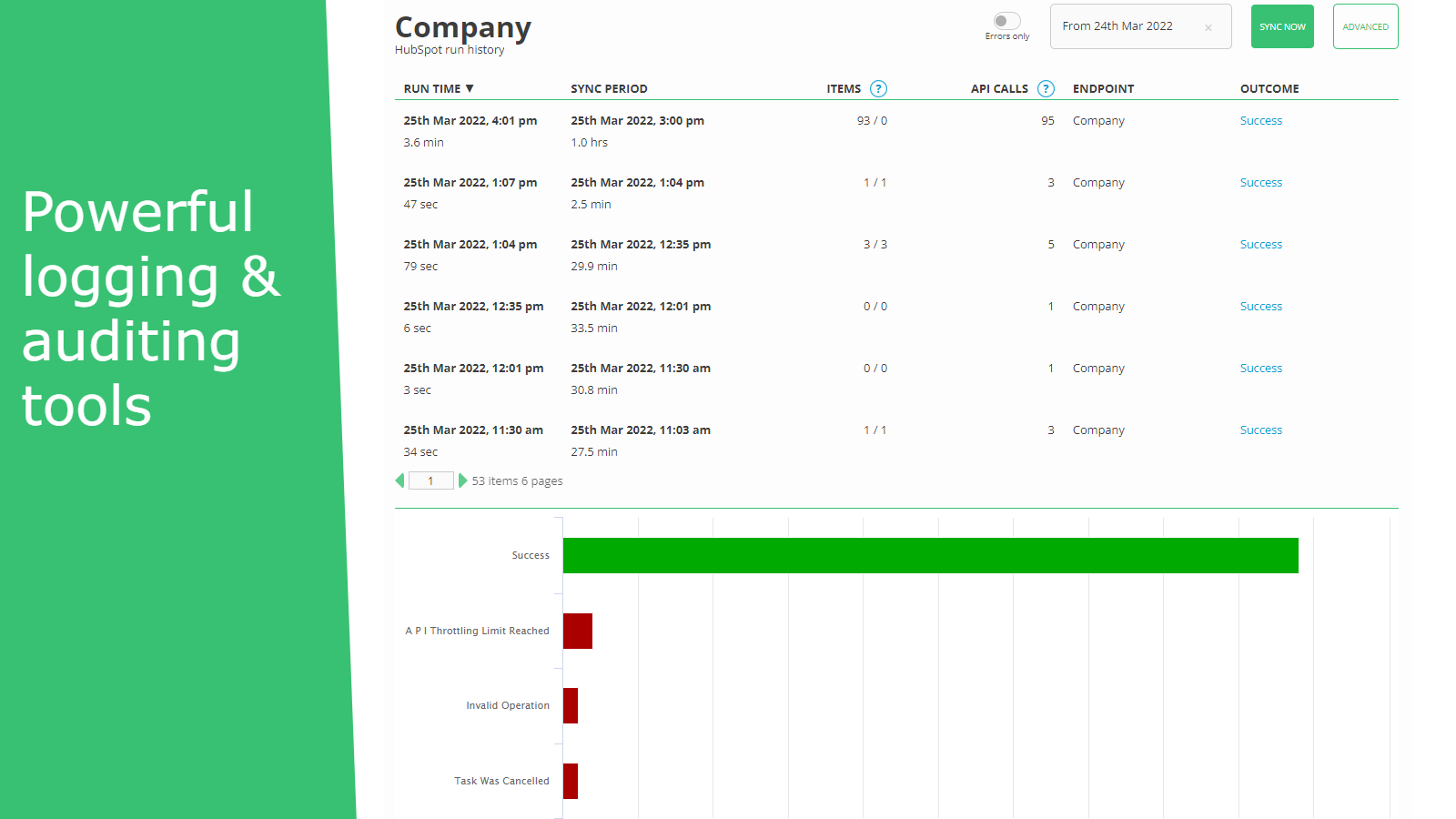
Task: Sort by Run Time column arrow
Action: tap(470, 88)
